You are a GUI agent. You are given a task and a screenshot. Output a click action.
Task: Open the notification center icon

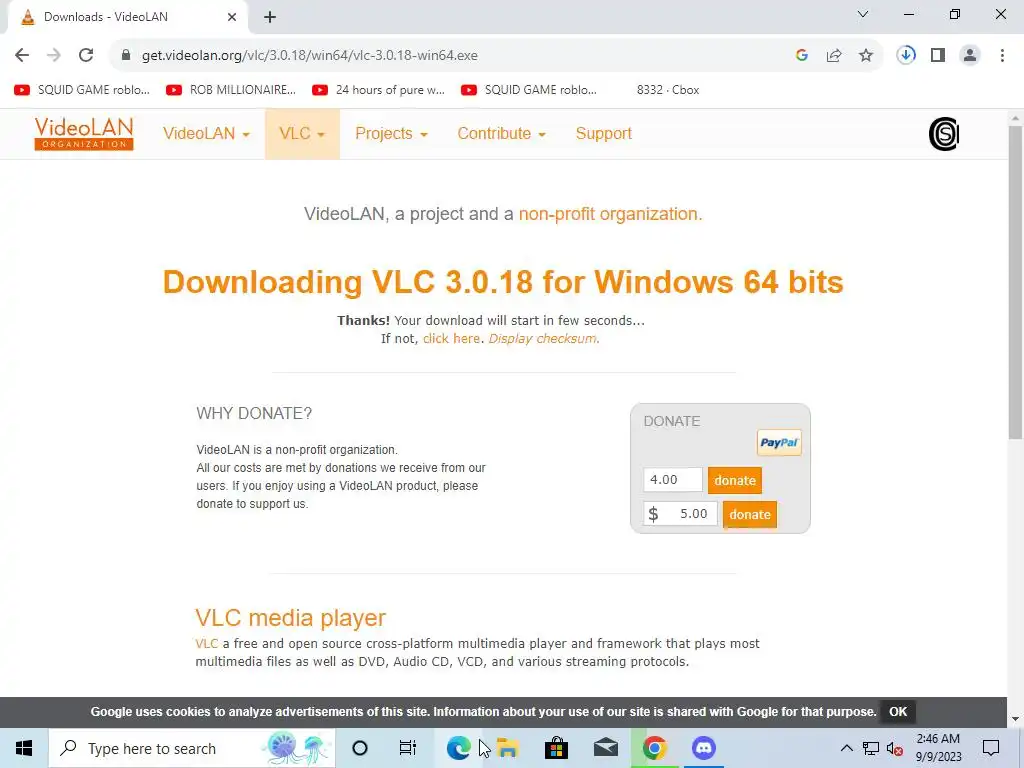click(991, 748)
